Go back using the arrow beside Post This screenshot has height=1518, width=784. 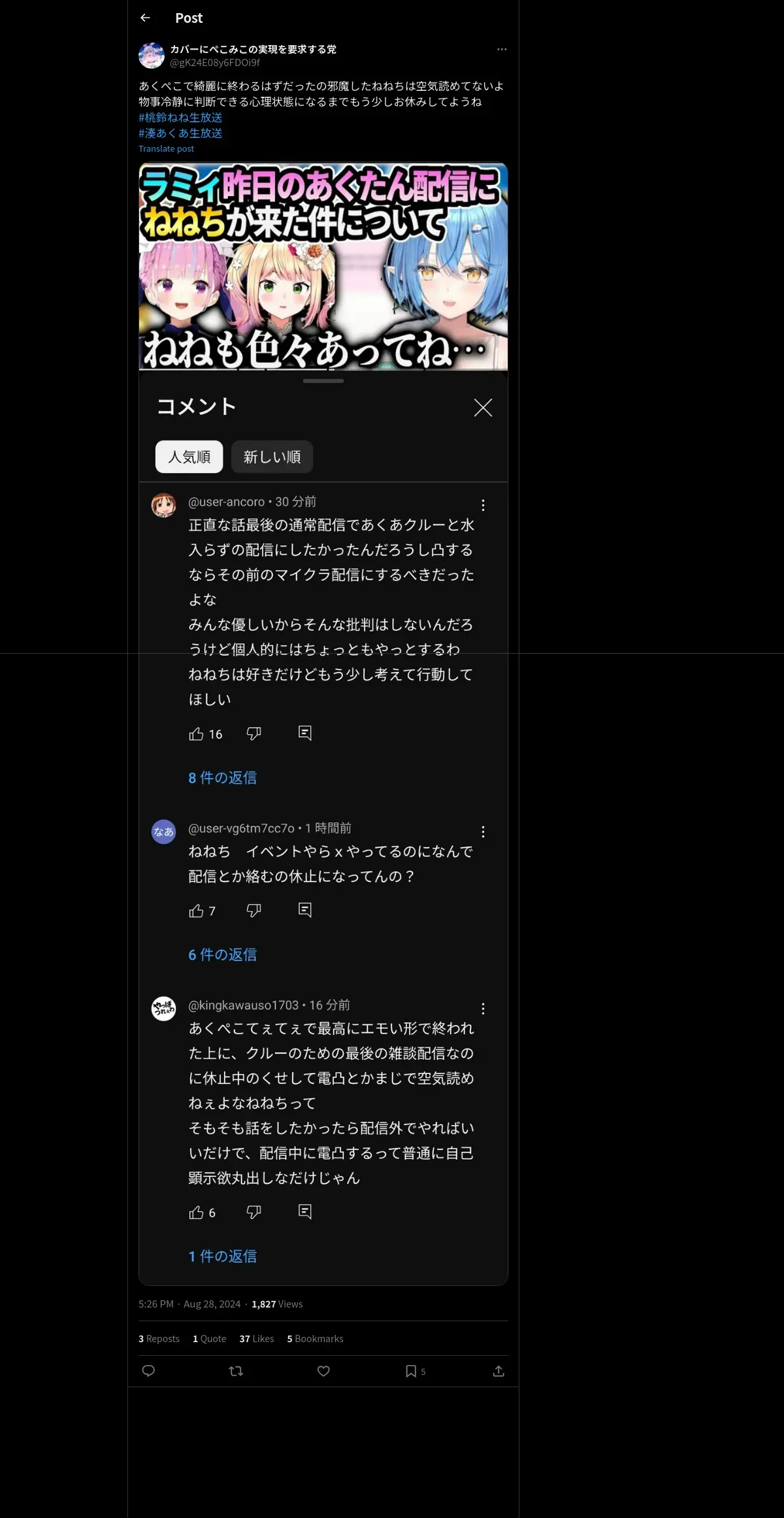[145, 18]
